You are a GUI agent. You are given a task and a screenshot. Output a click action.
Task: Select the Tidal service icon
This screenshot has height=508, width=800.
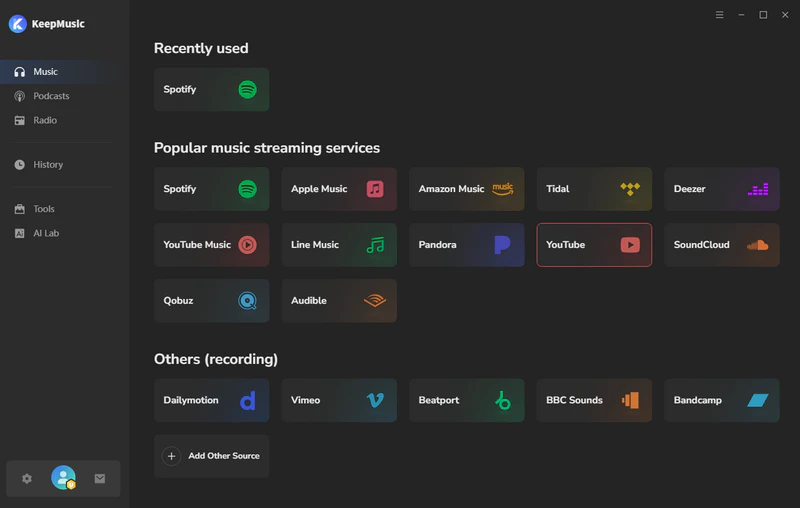coord(630,189)
